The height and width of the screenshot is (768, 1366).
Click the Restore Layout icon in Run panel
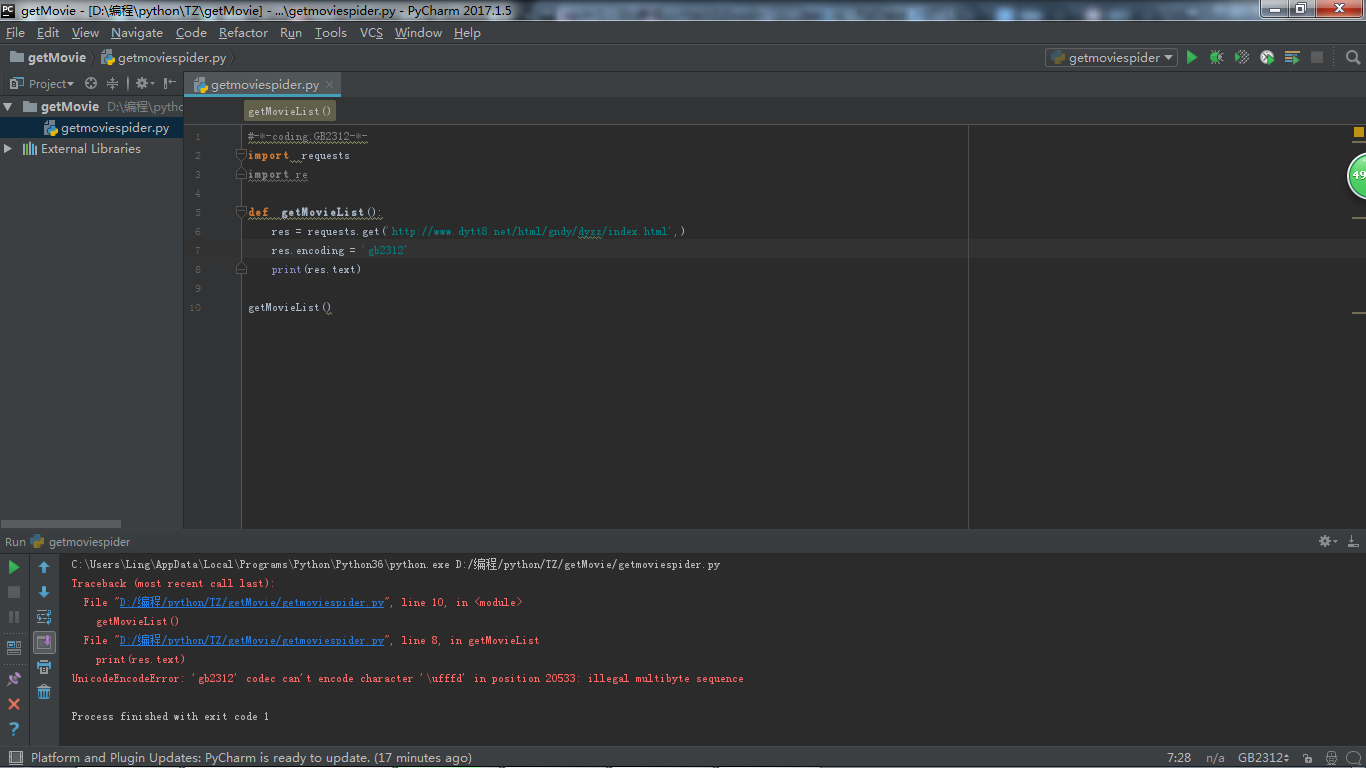pos(14,647)
